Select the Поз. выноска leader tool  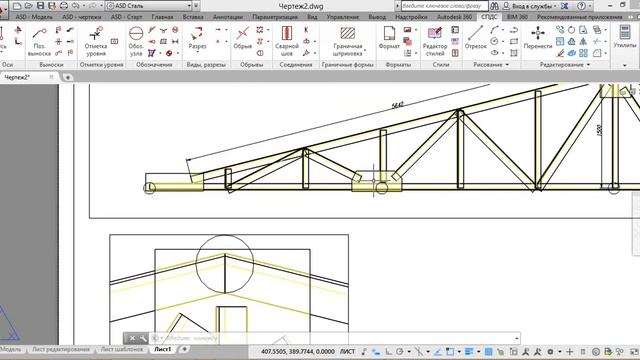39,41
